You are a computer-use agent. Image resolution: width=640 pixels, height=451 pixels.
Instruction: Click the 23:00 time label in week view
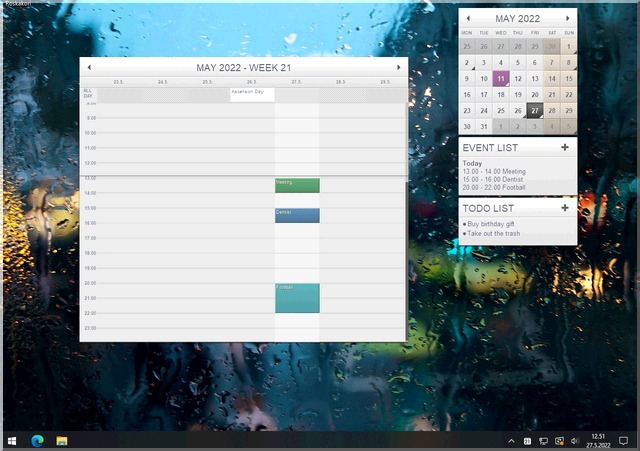pos(90,328)
